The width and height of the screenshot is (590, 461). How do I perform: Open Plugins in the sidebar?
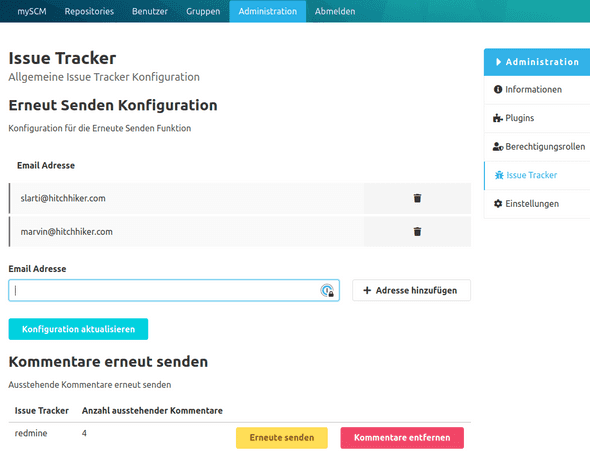537,118
